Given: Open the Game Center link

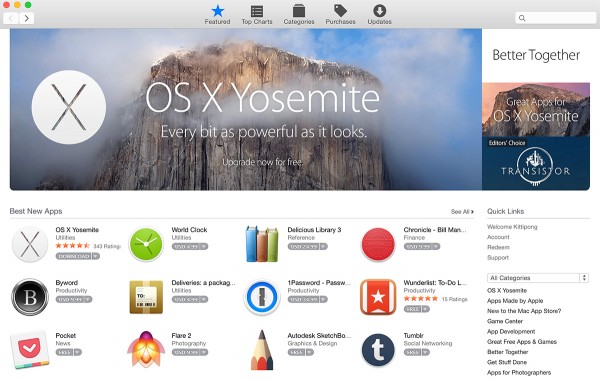Looking at the screenshot, I should (505, 321).
